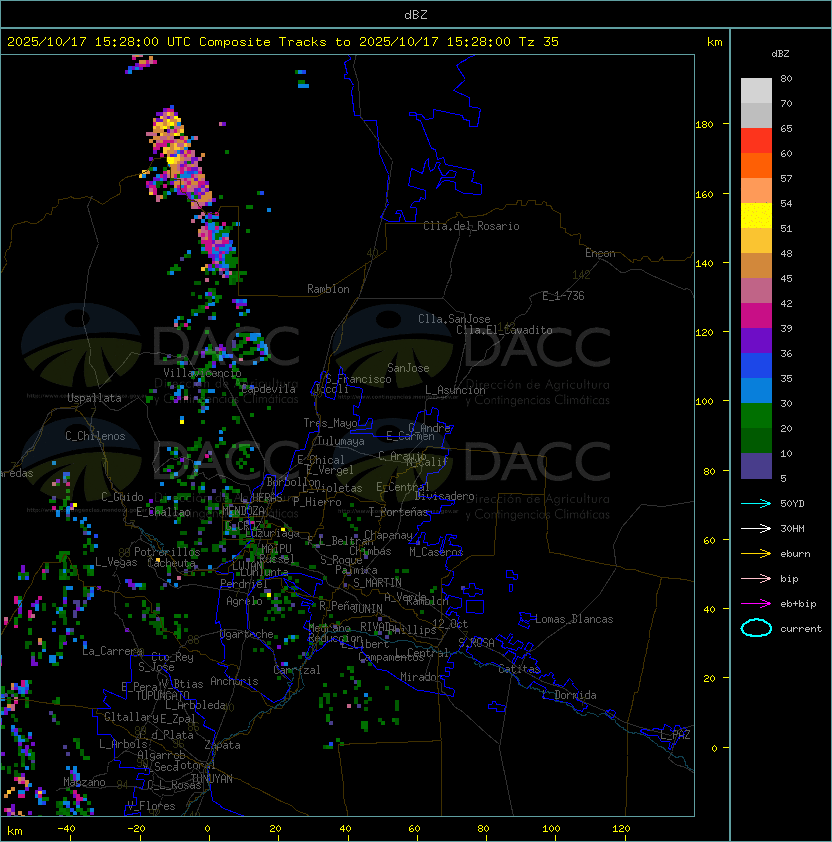
Task: Click the 120 km horizontal axis tick
Action: coord(621,829)
